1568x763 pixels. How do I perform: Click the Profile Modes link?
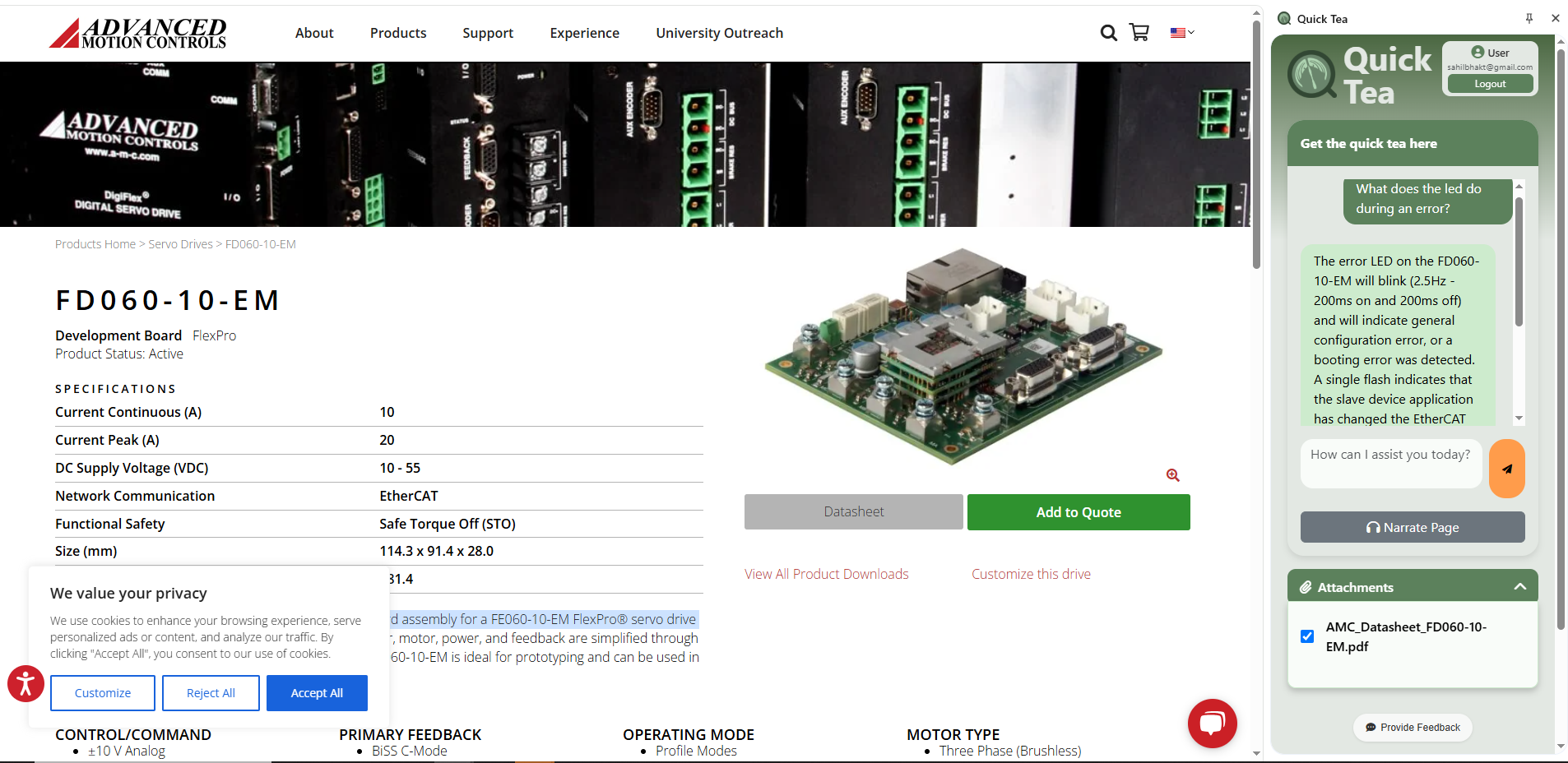pos(696,751)
